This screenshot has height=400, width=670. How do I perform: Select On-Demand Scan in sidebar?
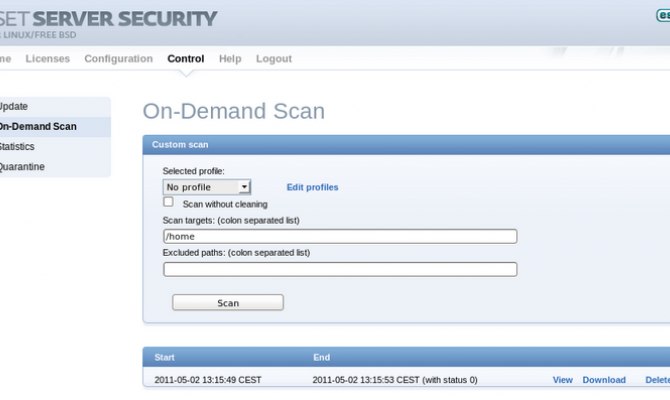(55, 126)
